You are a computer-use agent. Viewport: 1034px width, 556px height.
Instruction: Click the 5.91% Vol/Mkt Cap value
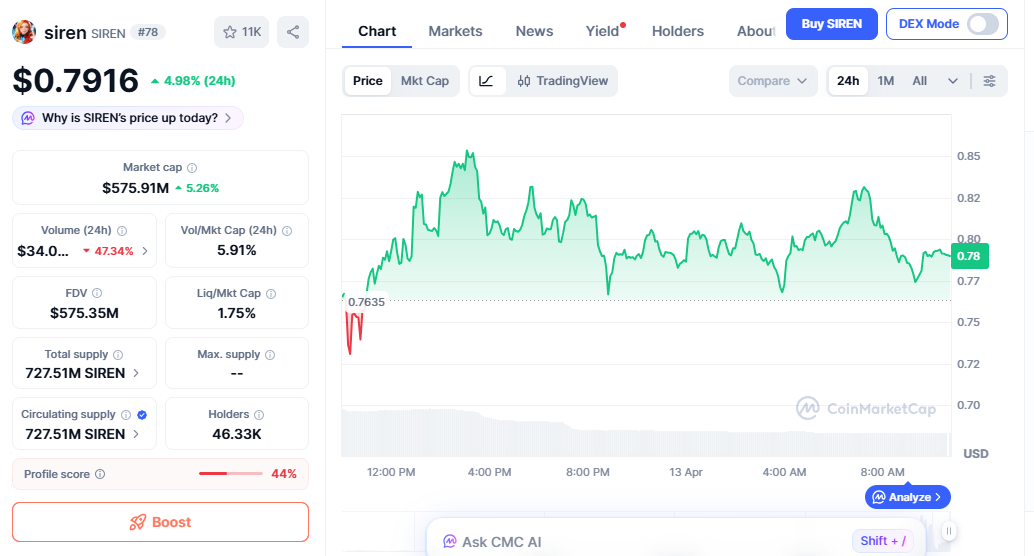237,251
